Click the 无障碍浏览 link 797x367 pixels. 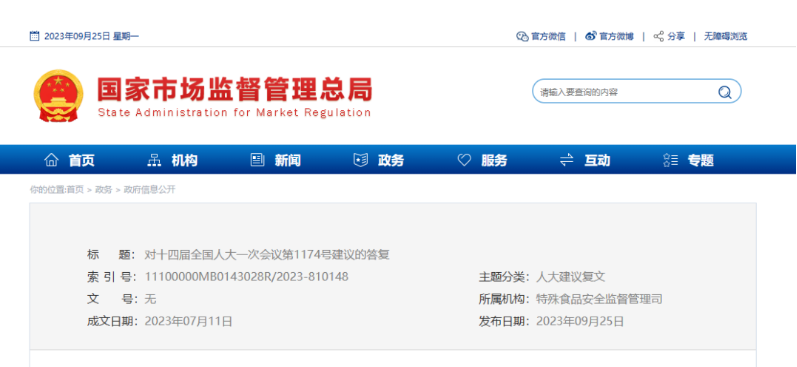pos(725,36)
